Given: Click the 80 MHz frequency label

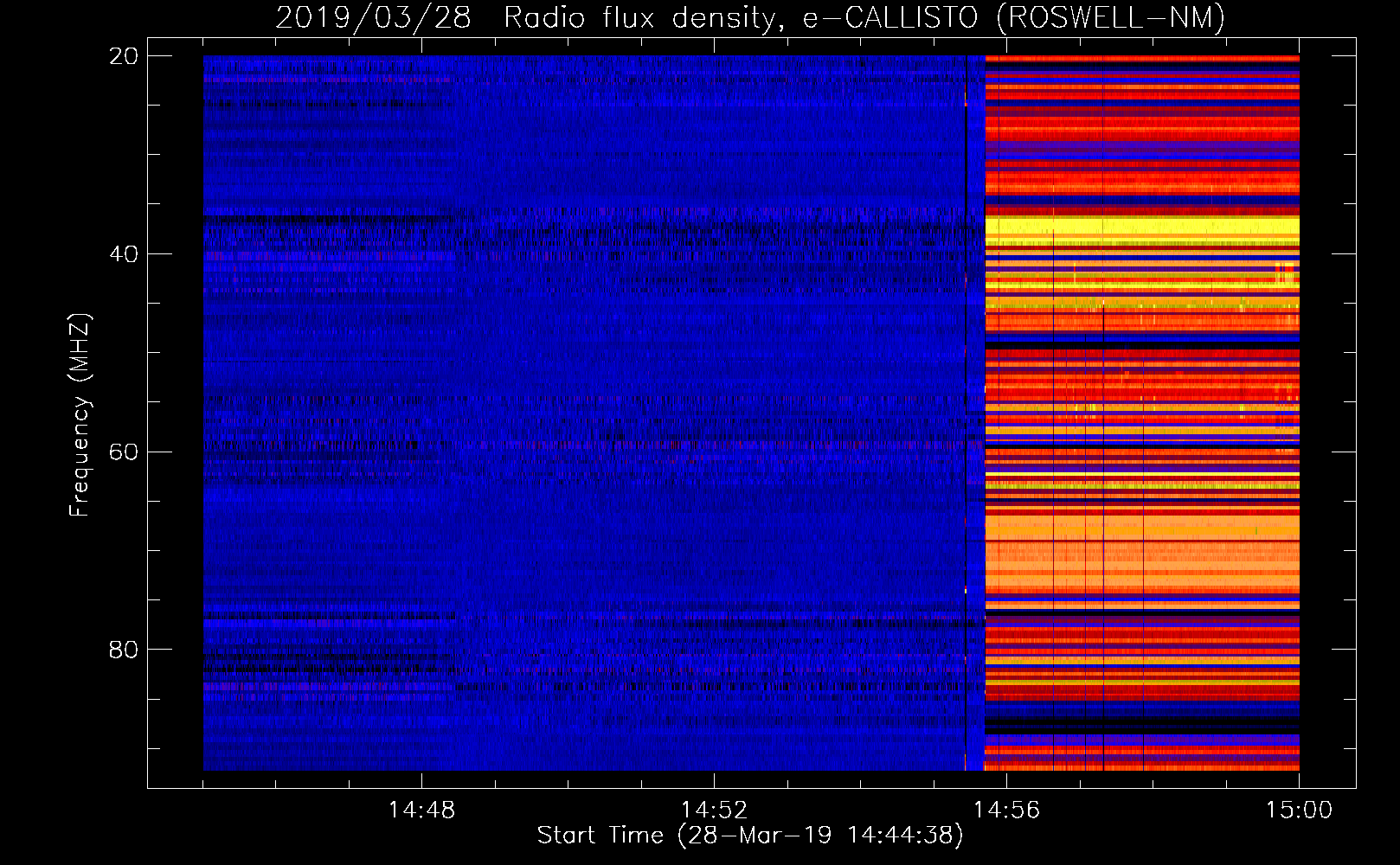Looking at the screenshot, I should [124, 650].
